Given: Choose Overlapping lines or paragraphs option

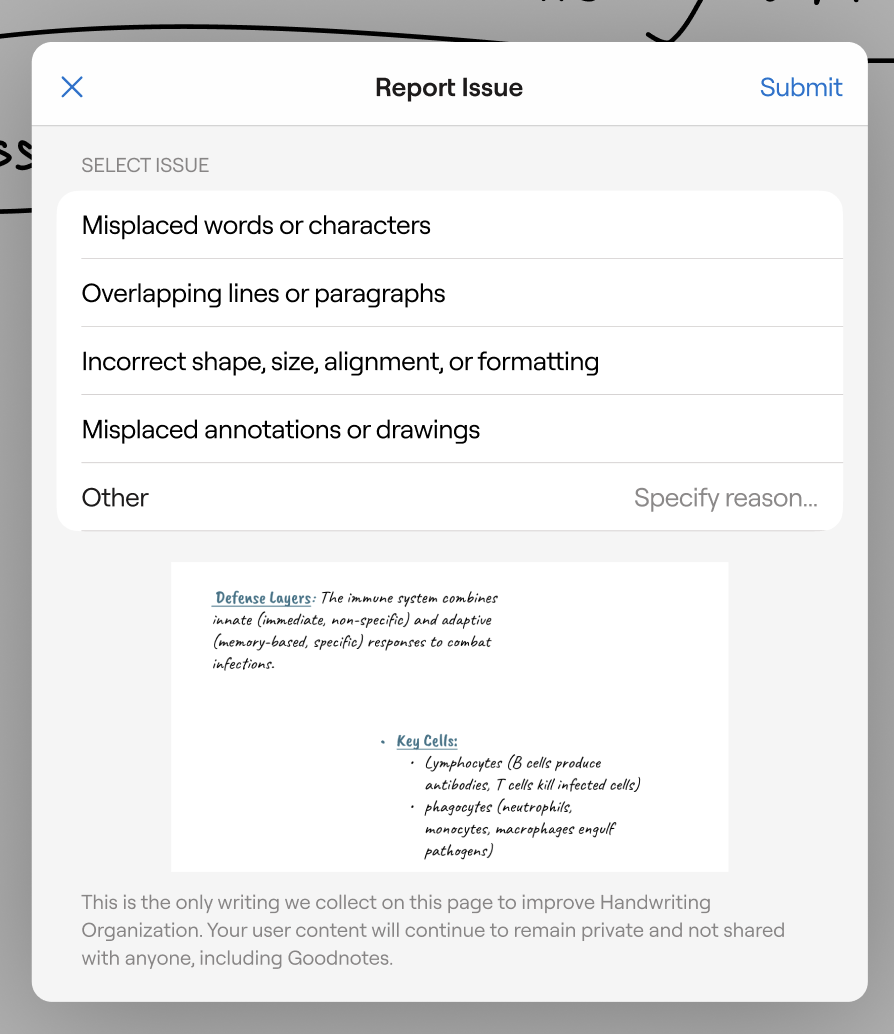Looking at the screenshot, I should click(x=450, y=293).
